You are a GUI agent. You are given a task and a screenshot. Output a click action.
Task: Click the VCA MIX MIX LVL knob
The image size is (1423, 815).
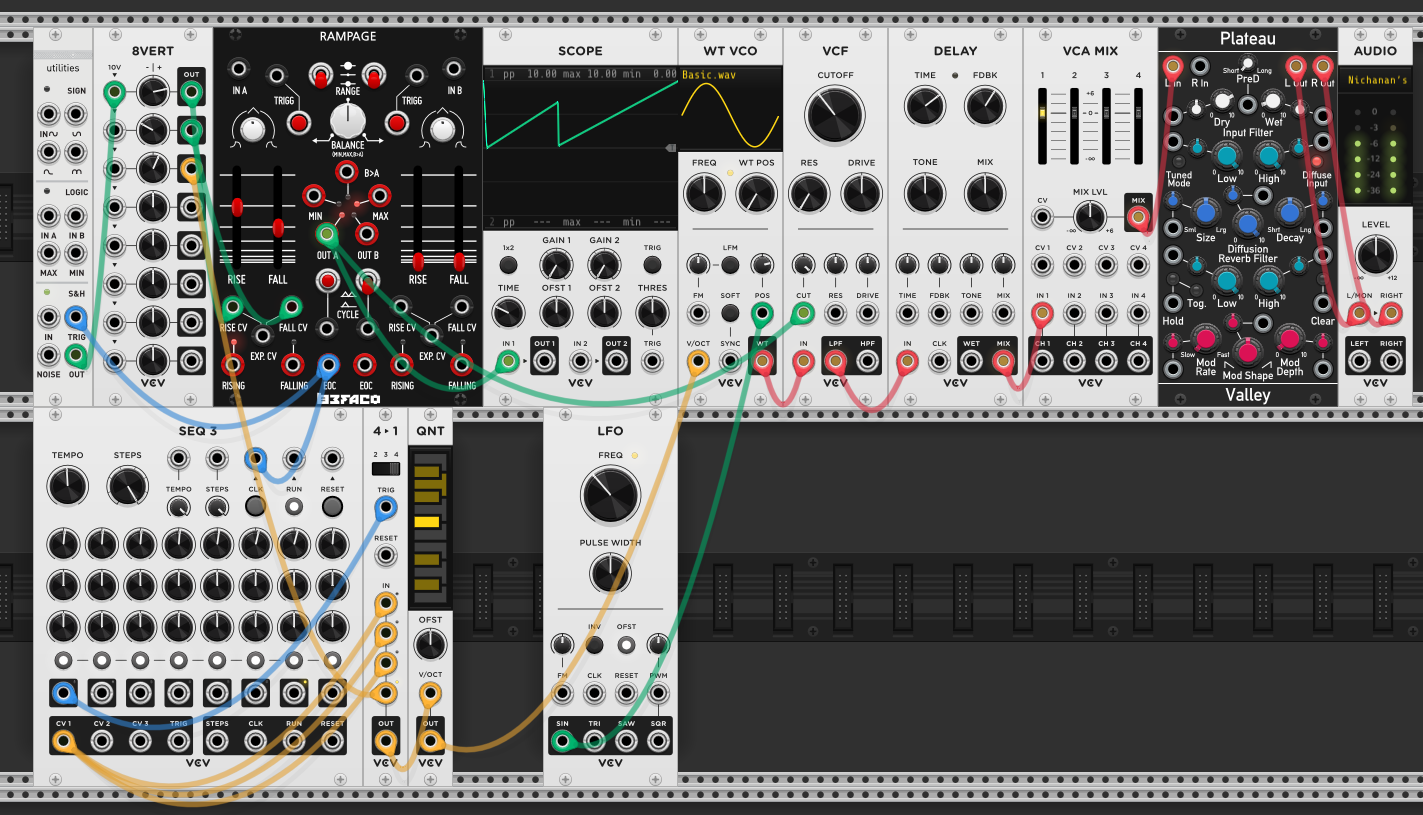point(1090,215)
